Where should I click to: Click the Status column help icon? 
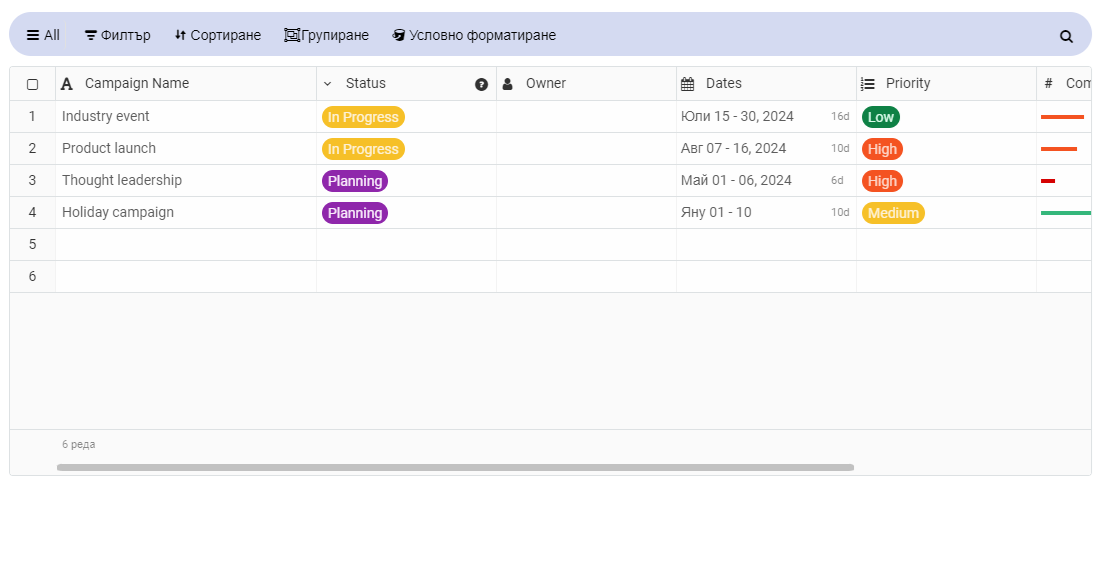click(481, 84)
